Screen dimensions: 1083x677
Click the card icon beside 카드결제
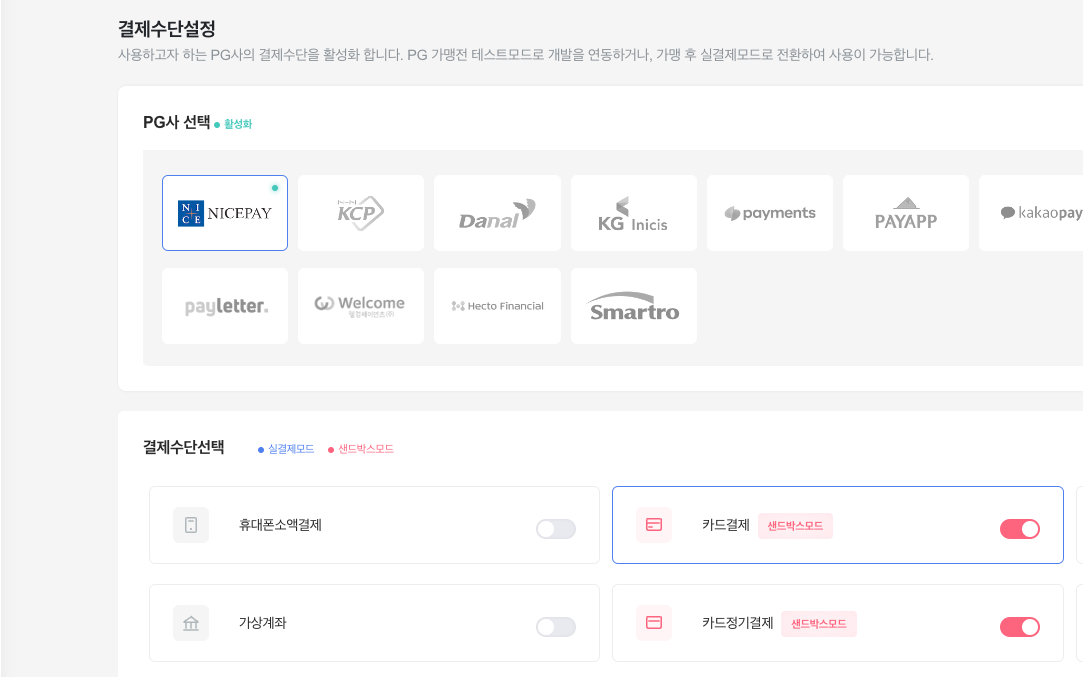point(654,525)
